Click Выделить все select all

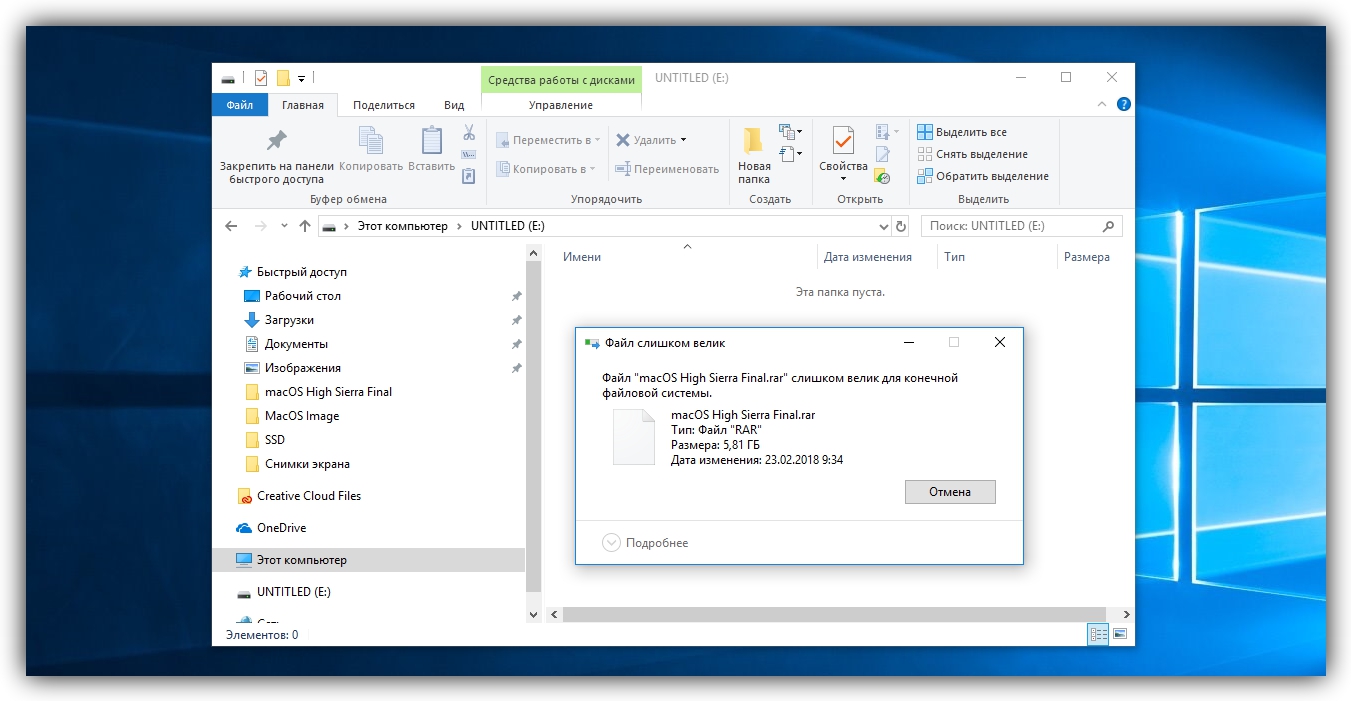pyautogui.click(x=962, y=132)
